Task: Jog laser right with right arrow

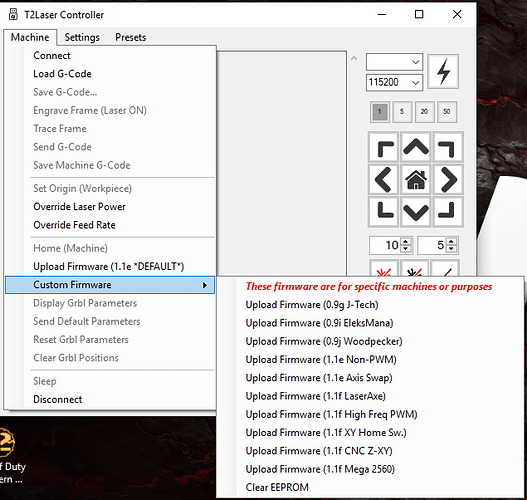Action: click(x=448, y=180)
